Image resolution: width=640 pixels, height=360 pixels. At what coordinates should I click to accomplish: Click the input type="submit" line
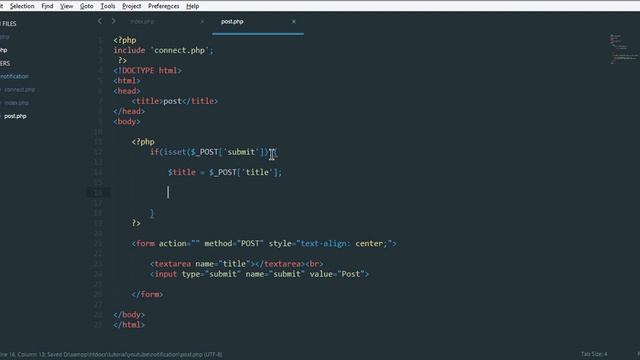(259, 274)
